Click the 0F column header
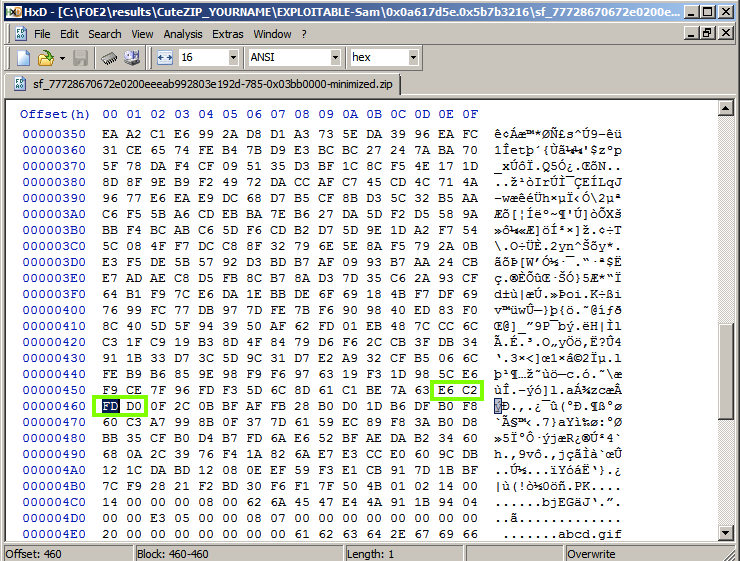The height and width of the screenshot is (561, 740). [x=470, y=114]
